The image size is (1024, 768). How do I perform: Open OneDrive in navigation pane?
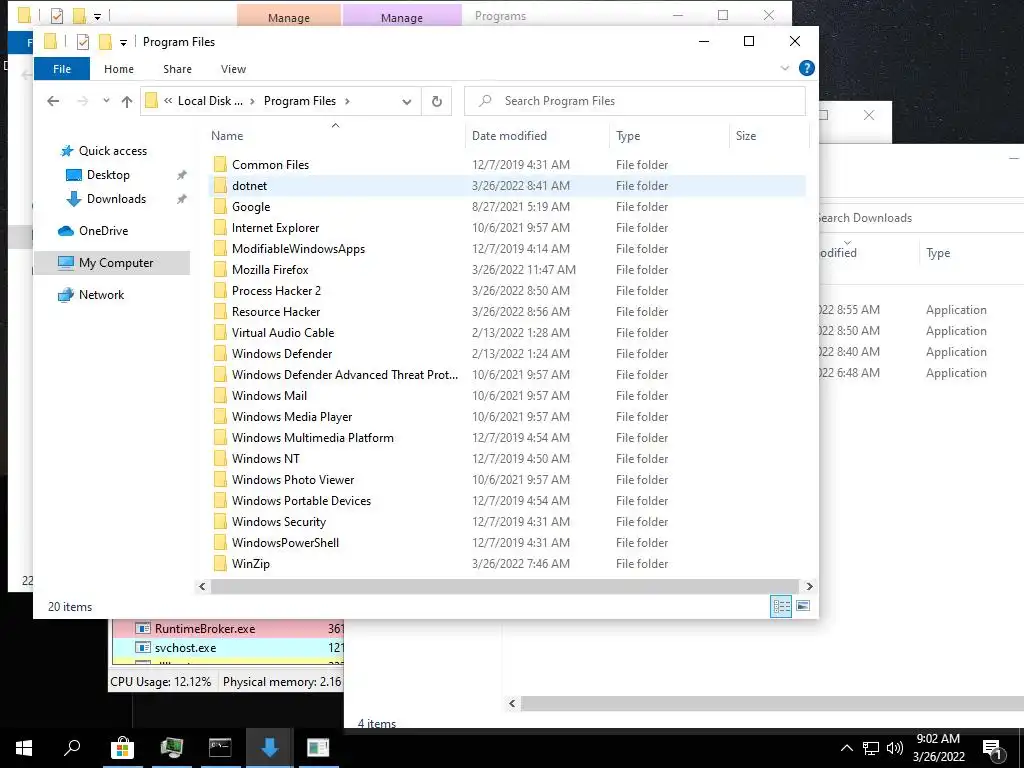click(x=103, y=231)
